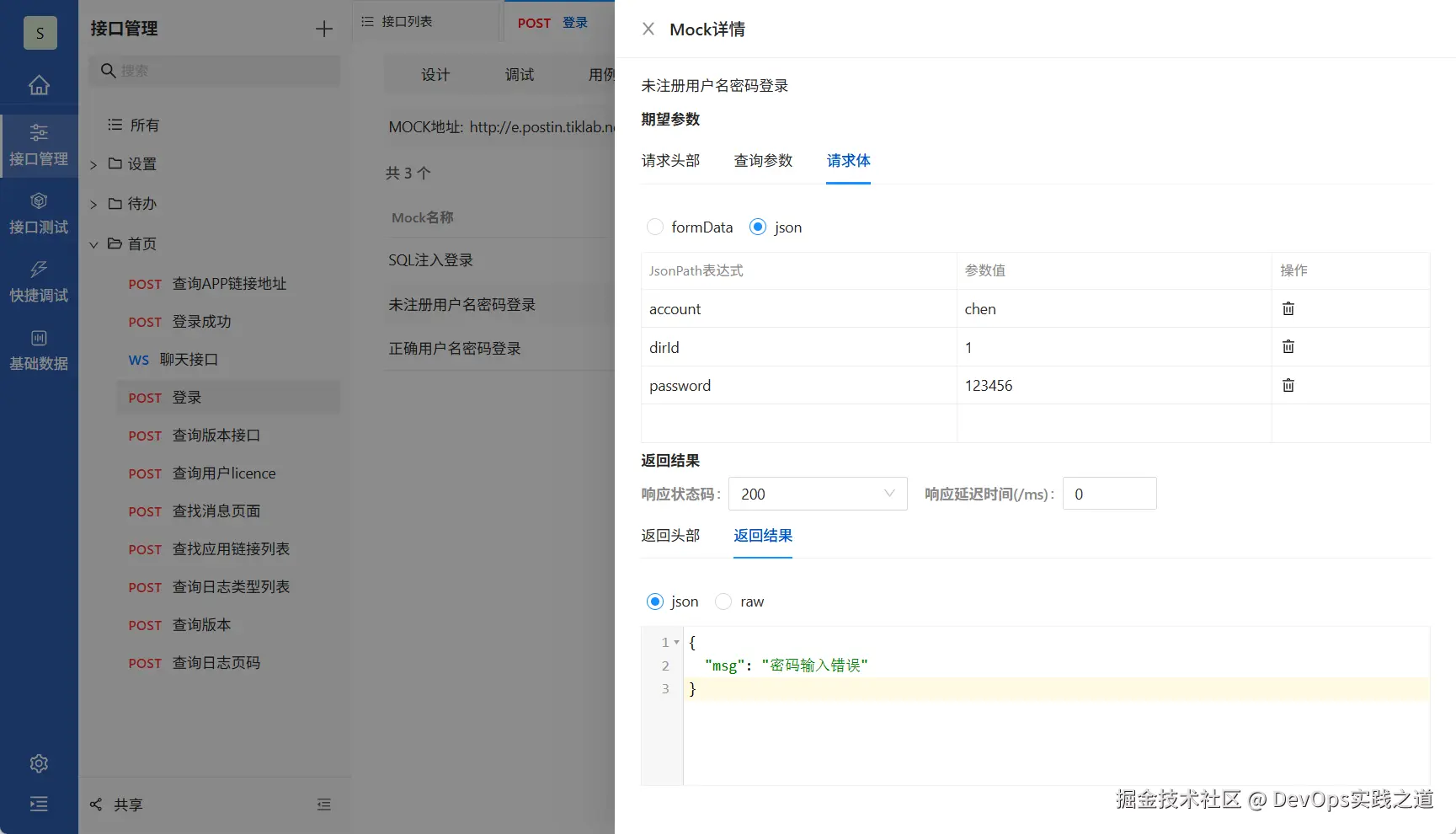Delete the dirId parameter row
The image size is (1456, 834).
tap(1288, 346)
